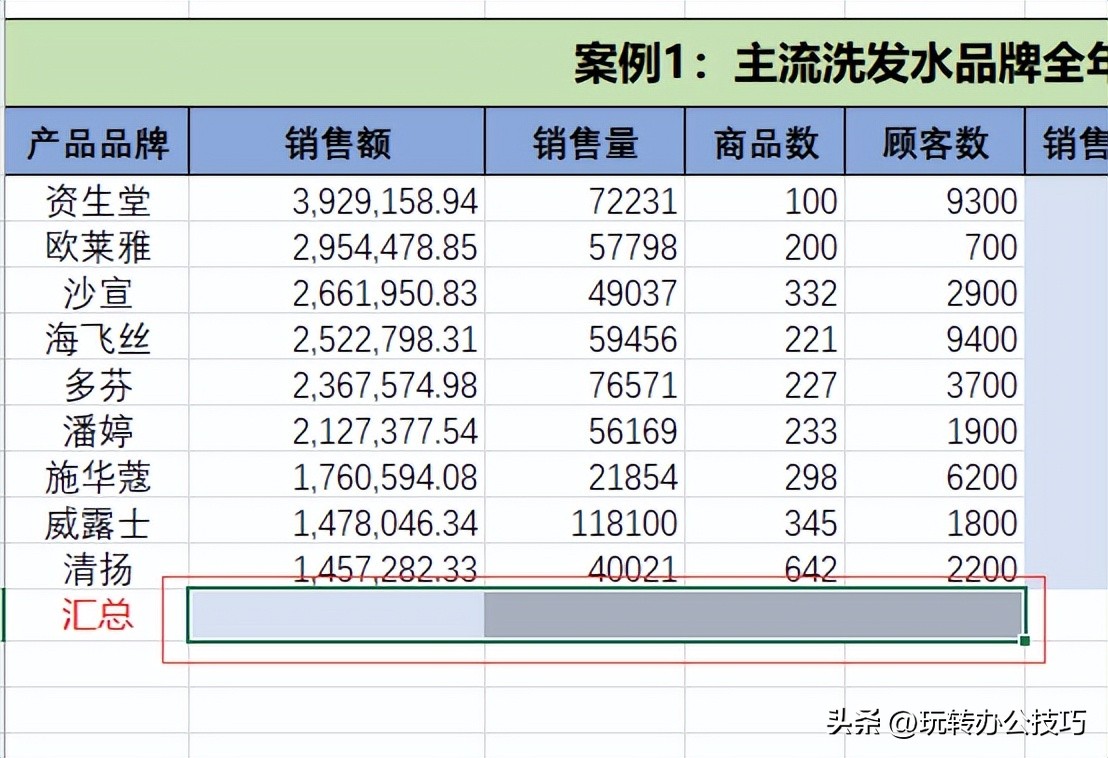The height and width of the screenshot is (758, 1108).
Task: Select the brand cell 沙宣
Action: click(97, 291)
